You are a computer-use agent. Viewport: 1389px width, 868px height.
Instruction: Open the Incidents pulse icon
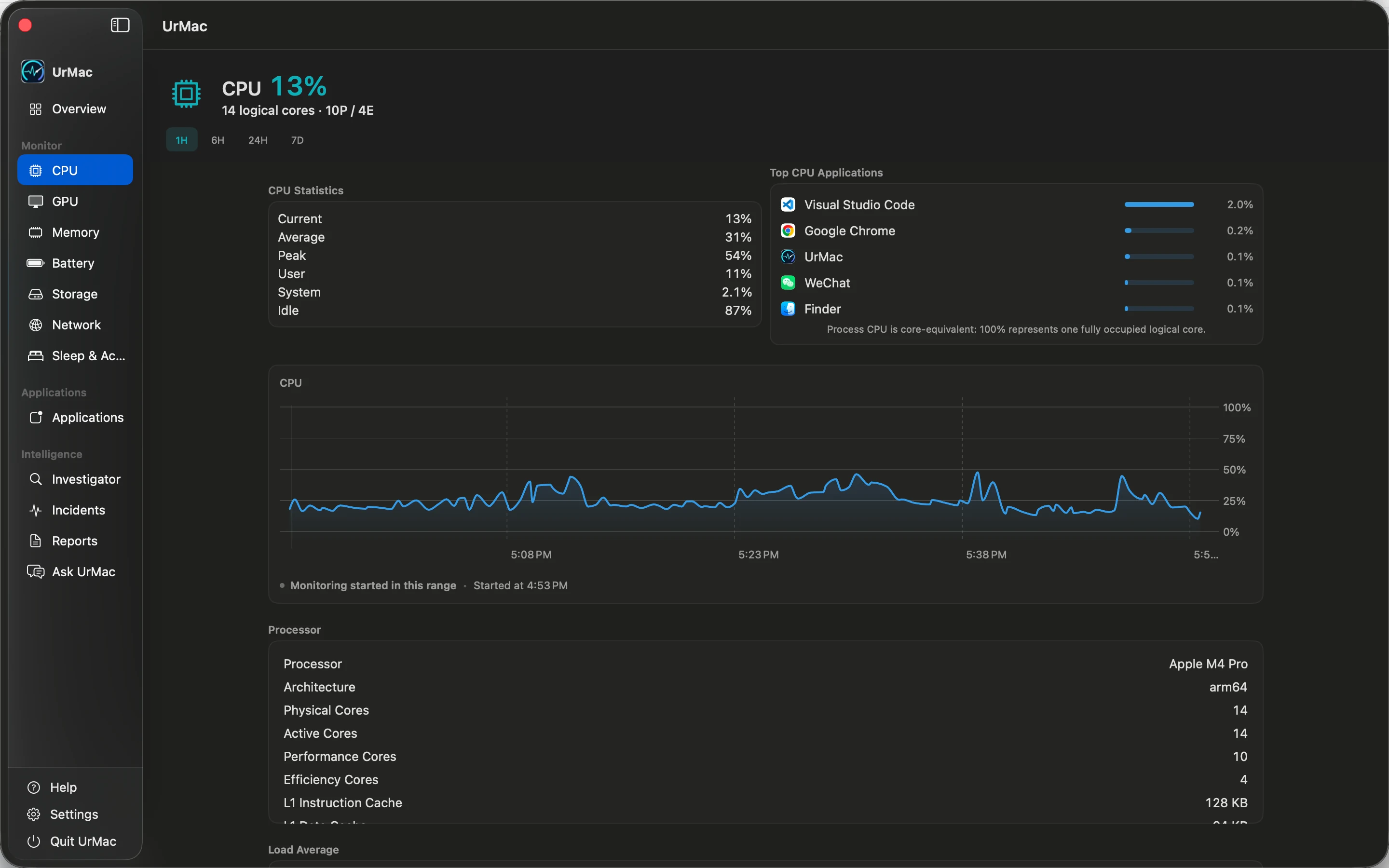[36, 510]
